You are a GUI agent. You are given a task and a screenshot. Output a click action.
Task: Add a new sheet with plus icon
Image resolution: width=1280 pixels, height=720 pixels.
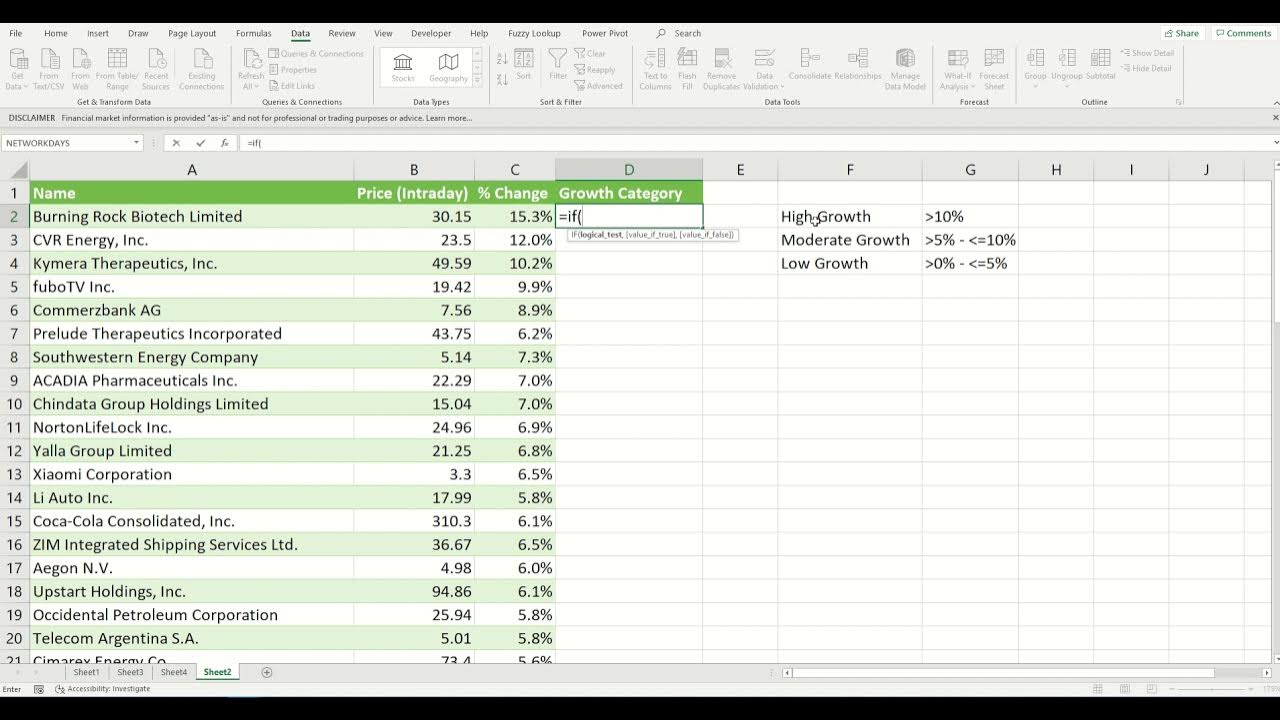(267, 672)
